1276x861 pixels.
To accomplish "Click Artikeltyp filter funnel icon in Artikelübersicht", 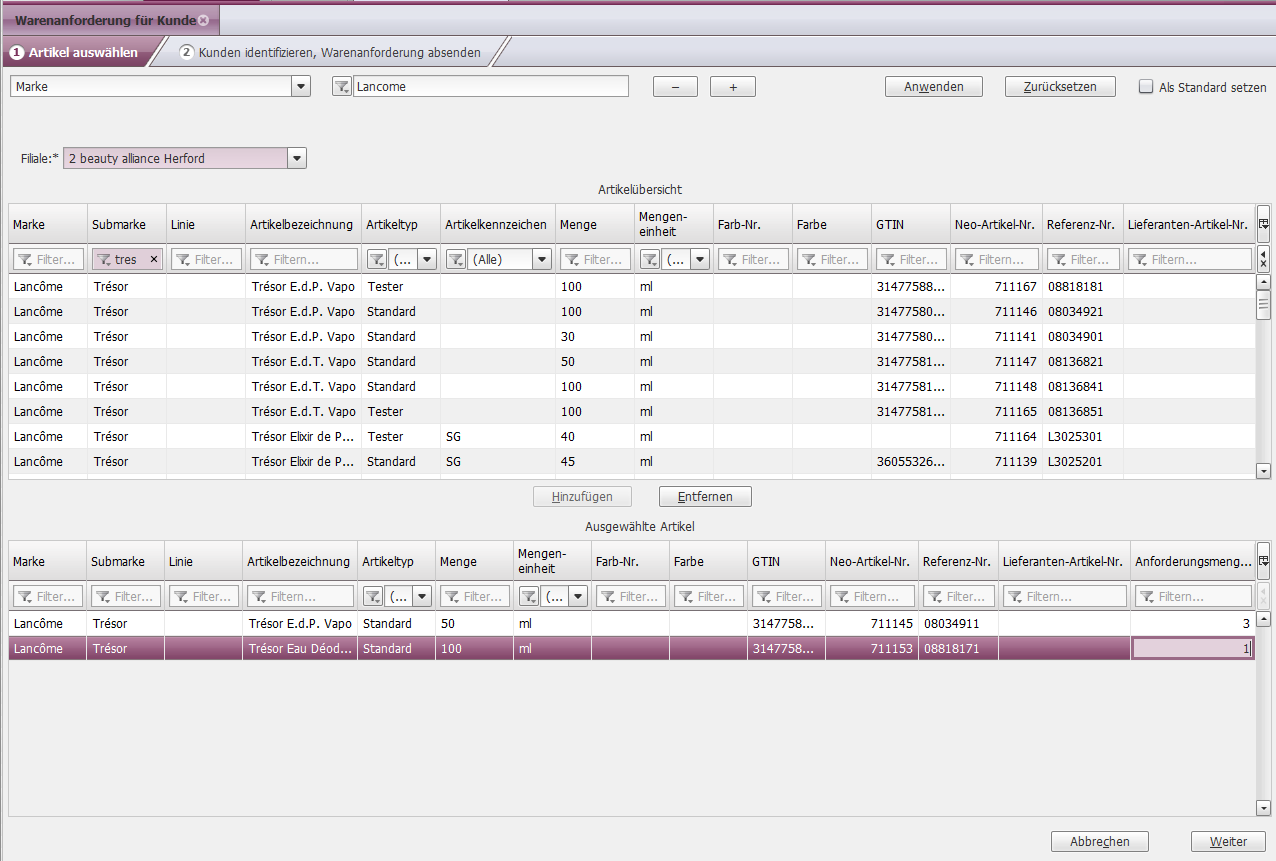I will pyautogui.click(x=376, y=260).
